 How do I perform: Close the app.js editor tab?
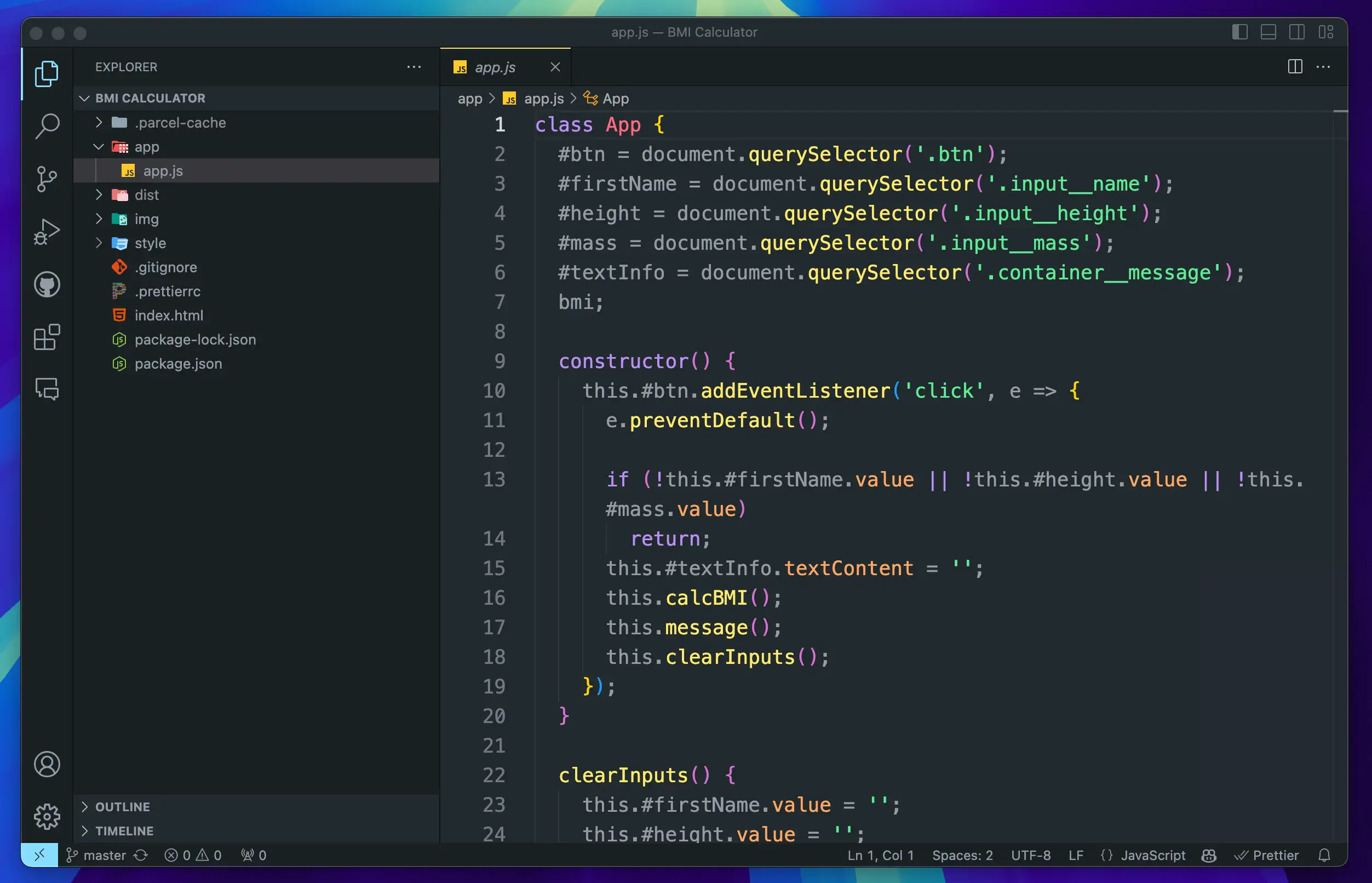click(x=555, y=67)
